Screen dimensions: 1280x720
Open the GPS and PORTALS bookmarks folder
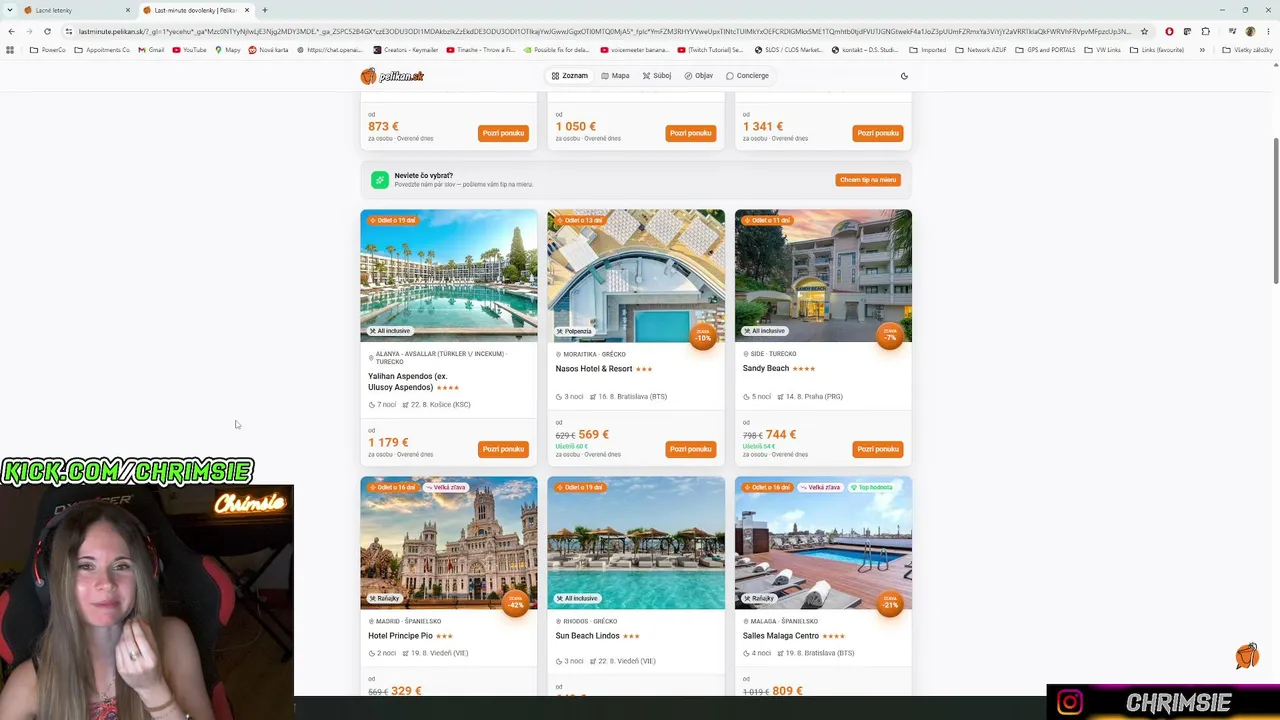click(x=1045, y=50)
